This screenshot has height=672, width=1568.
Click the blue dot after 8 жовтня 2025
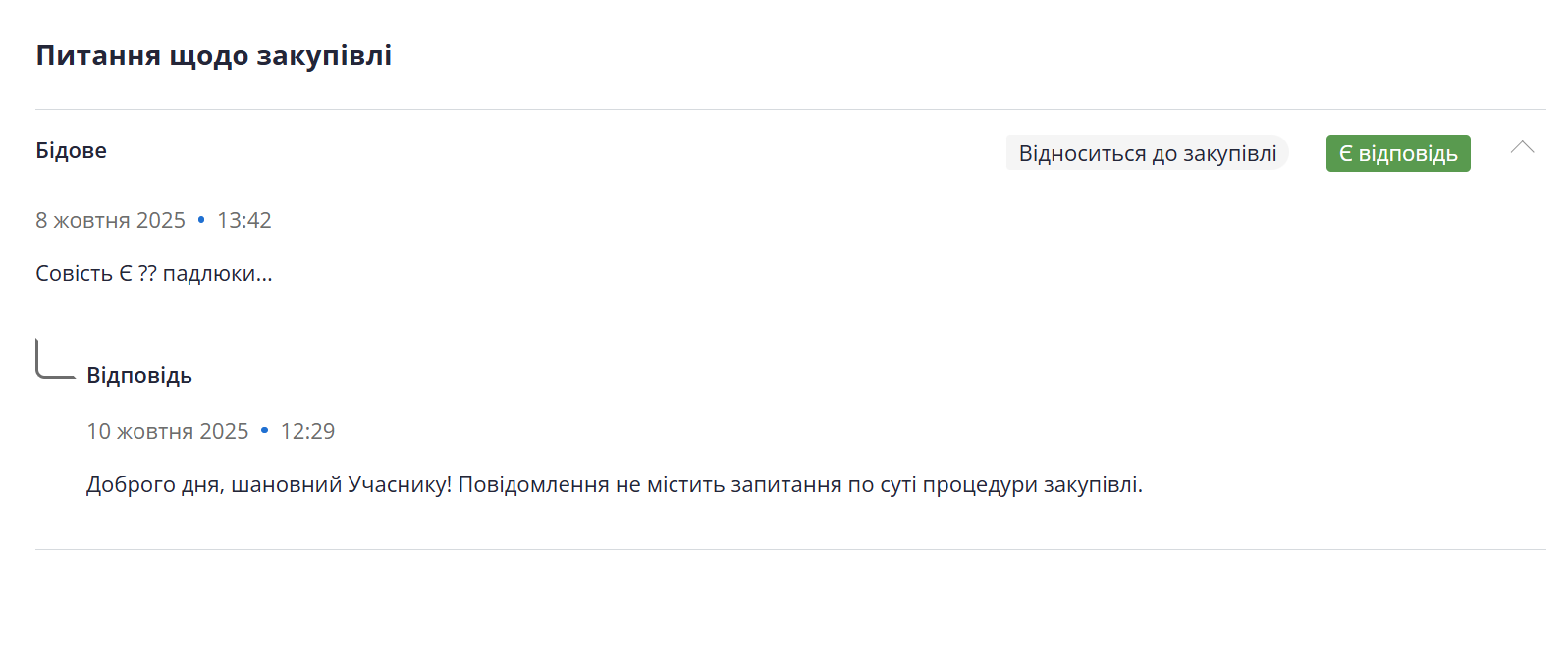(201, 220)
